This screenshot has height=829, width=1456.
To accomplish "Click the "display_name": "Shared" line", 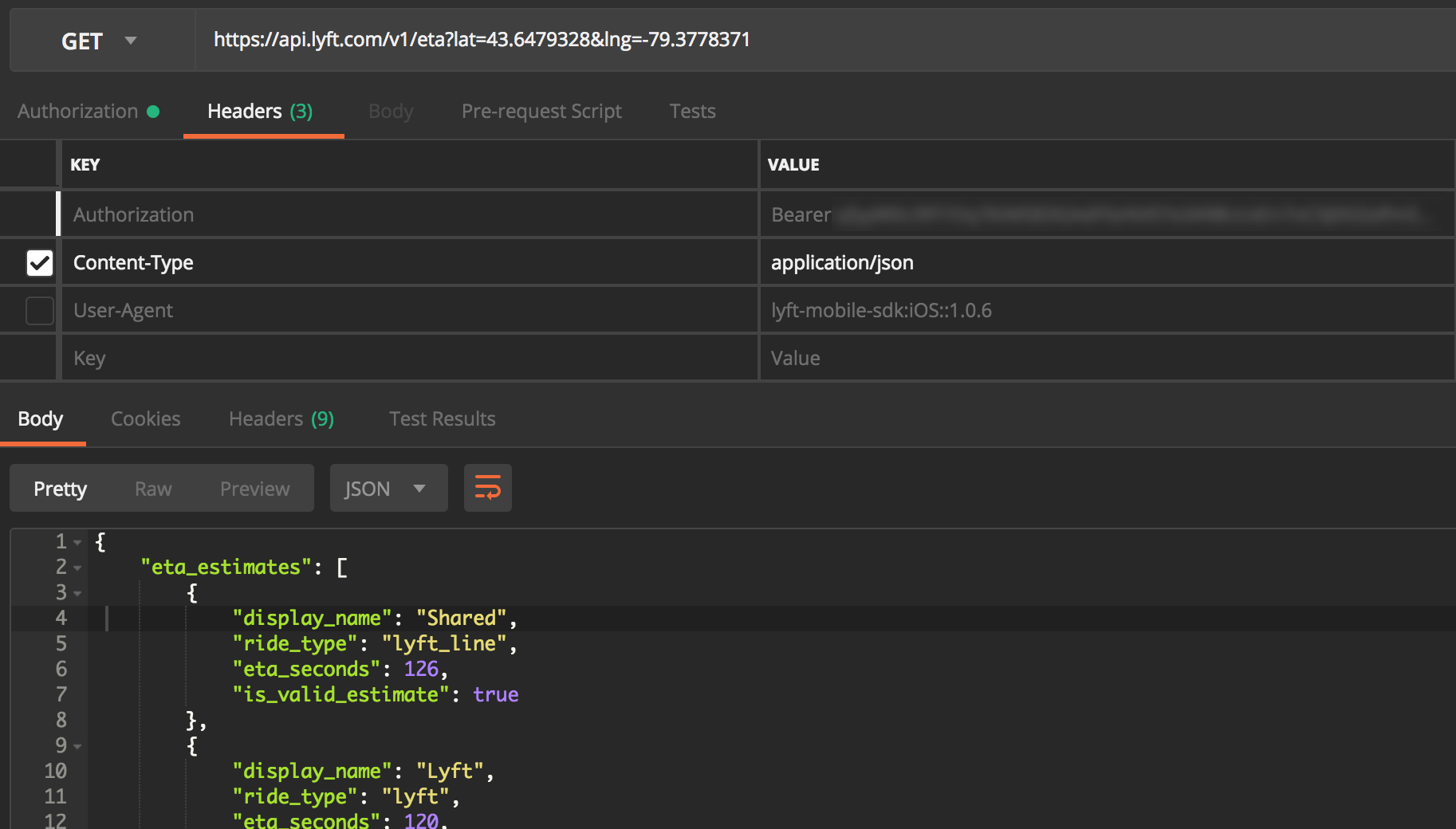I will pos(375,619).
